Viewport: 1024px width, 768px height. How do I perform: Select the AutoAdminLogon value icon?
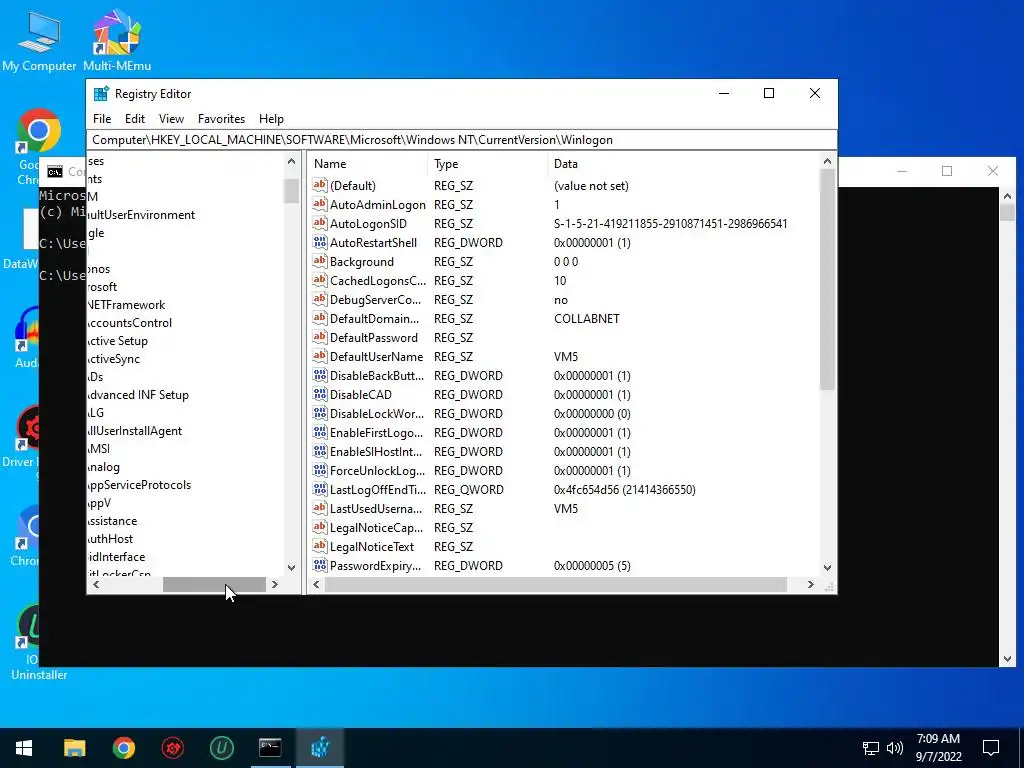pyautogui.click(x=319, y=204)
